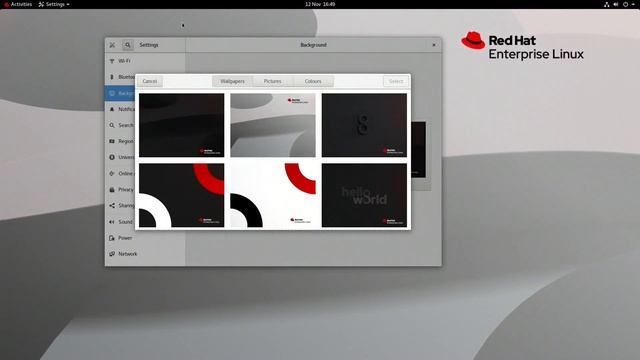Click the Online Accounts icon in sidebar
This screenshot has height=360, width=640.
click(x=112, y=173)
